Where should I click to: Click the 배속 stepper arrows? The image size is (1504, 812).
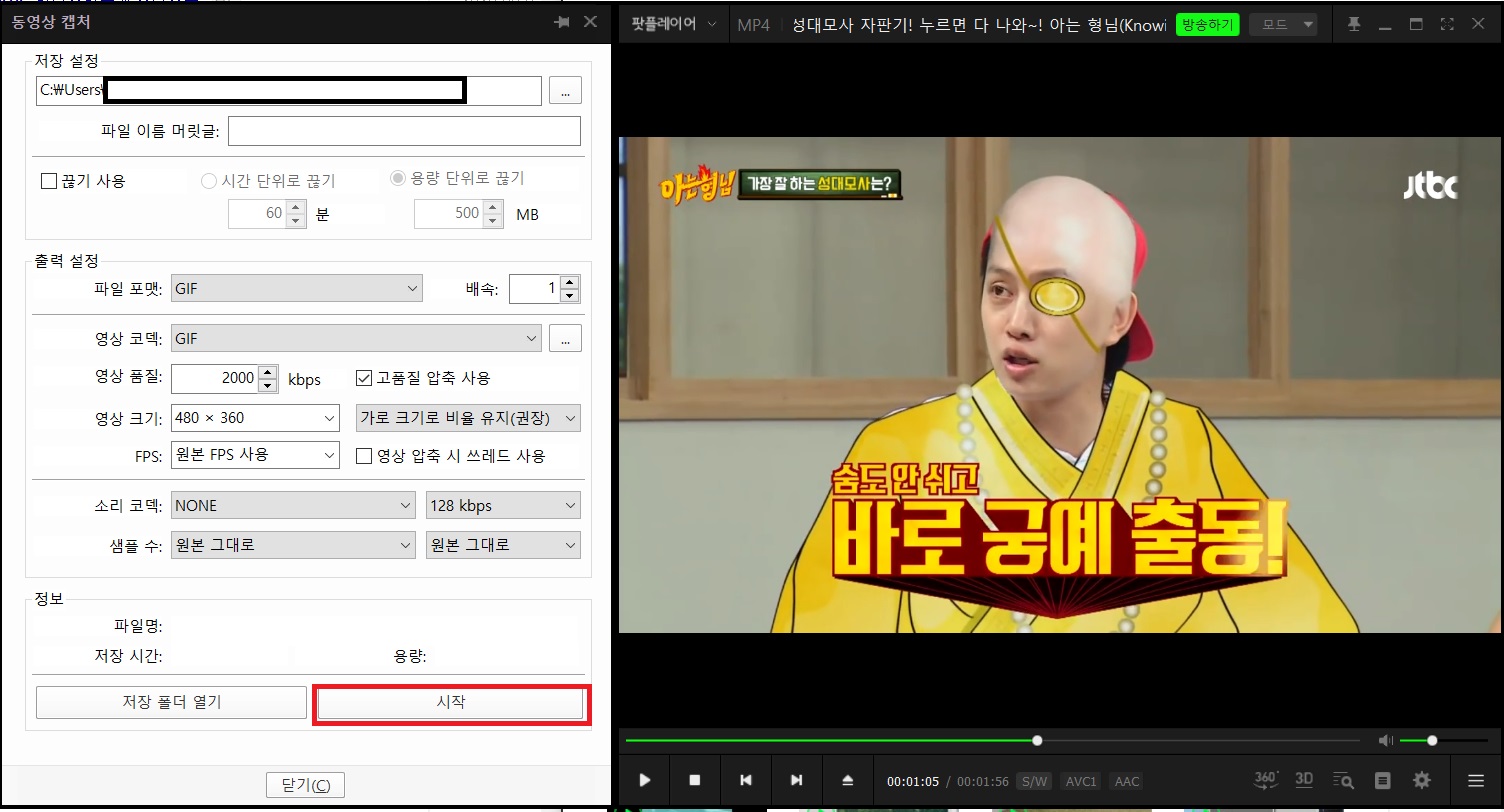pyautogui.click(x=570, y=289)
